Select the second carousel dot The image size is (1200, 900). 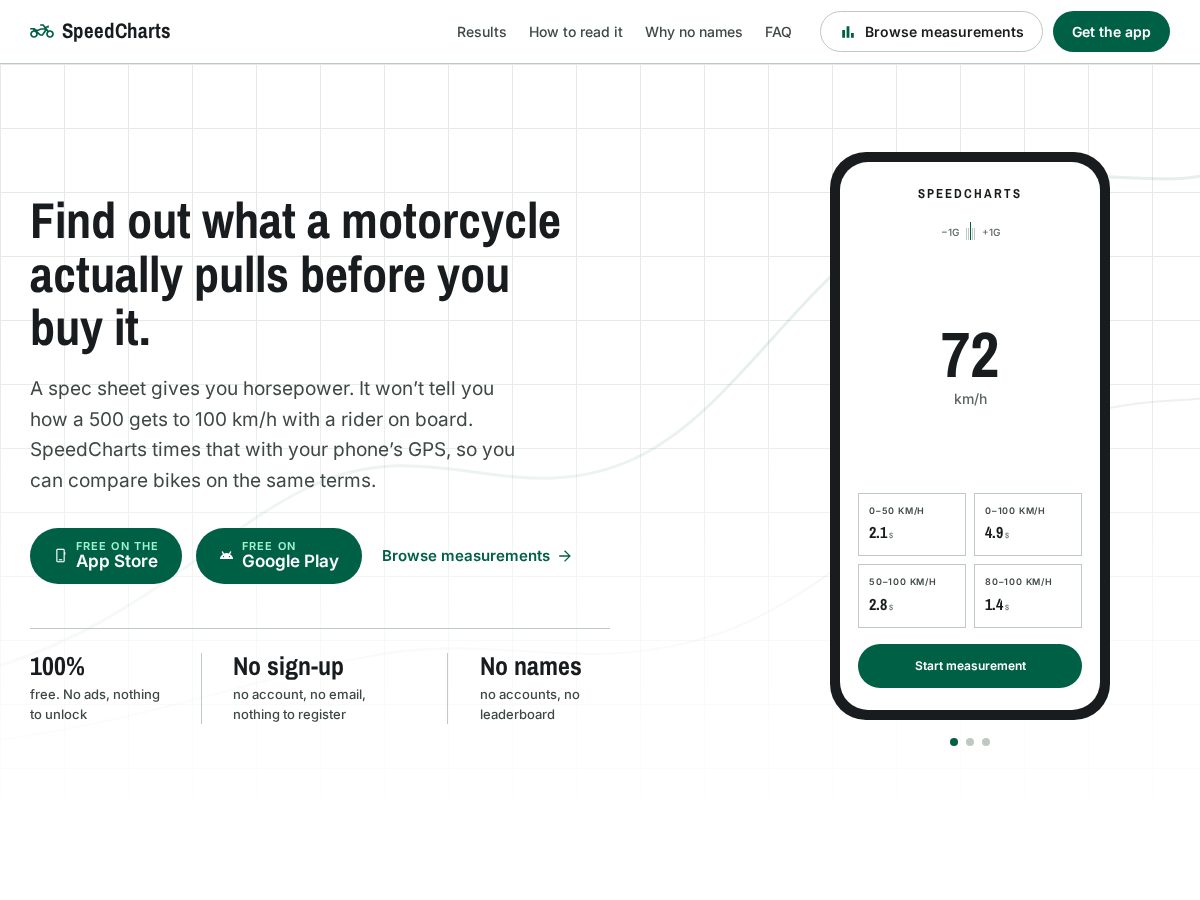pos(970,742)
